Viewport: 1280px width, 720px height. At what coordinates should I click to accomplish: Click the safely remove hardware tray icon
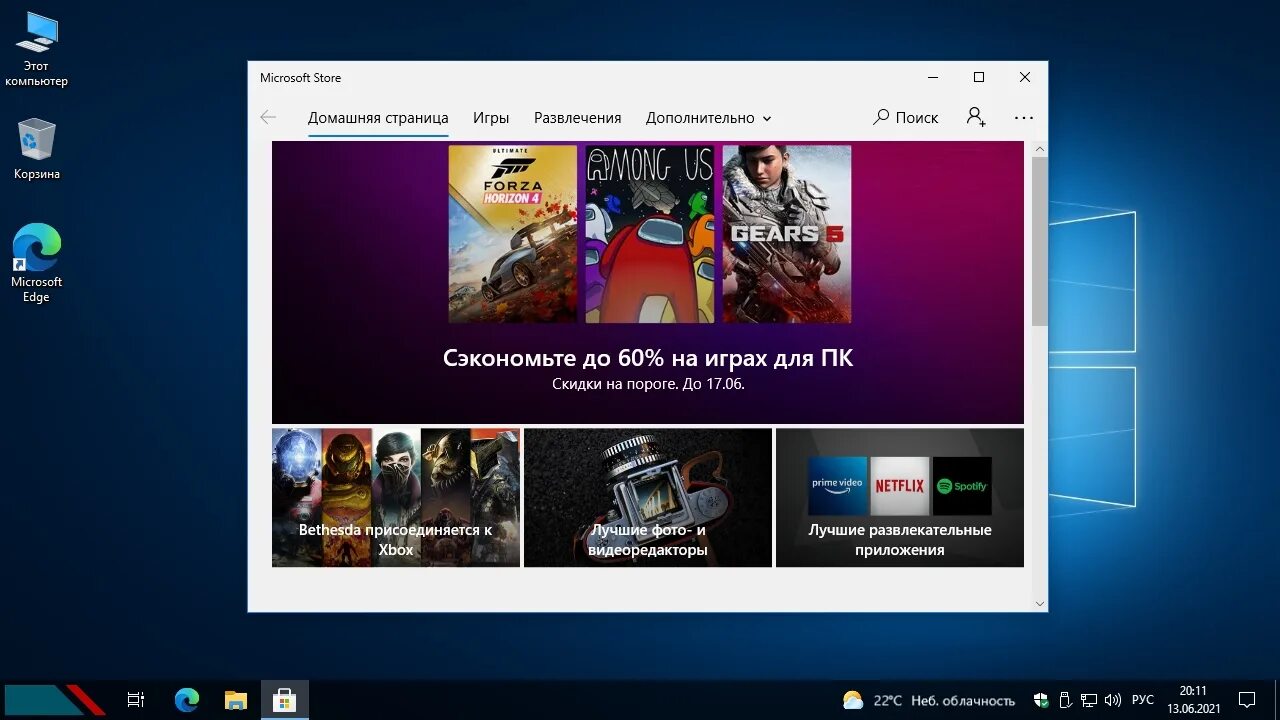coord(1065,700)
